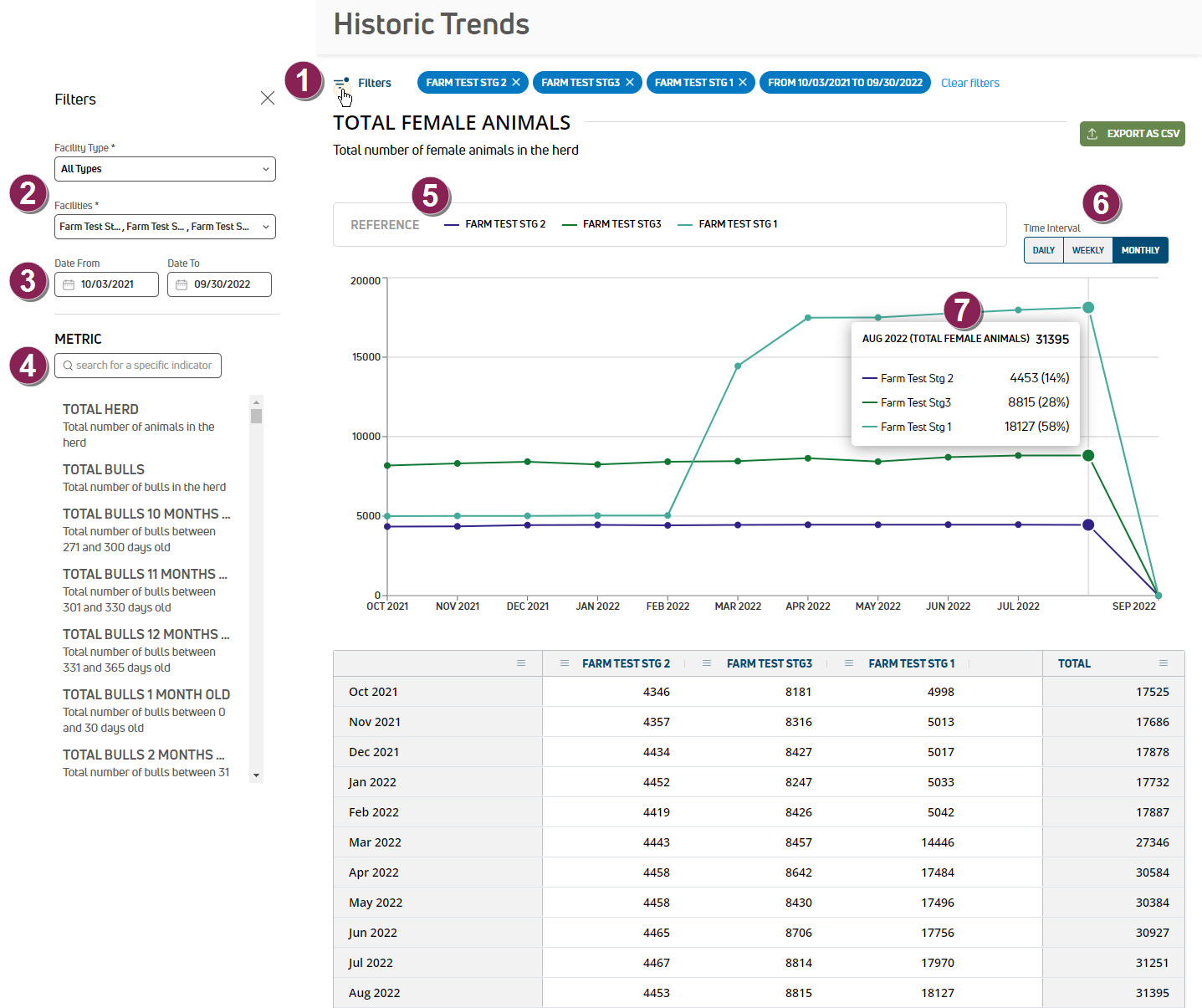Click the Export as CSV button

click(x=1132, y=134)
